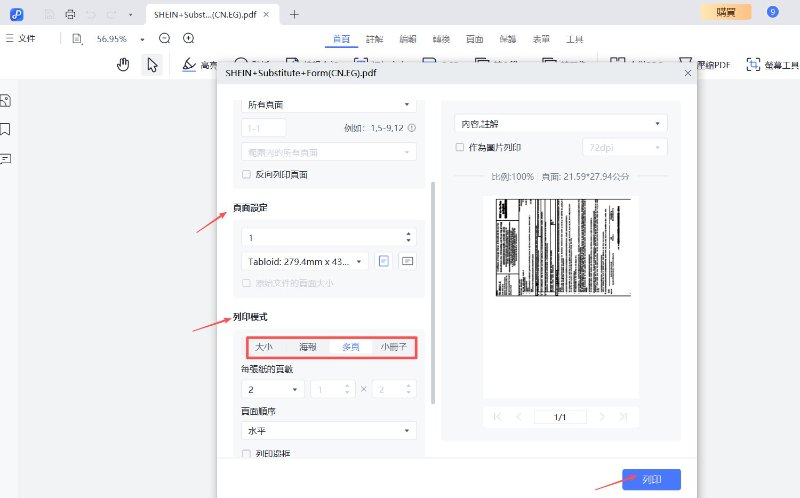Open the 72dpi resolution dropdown
Viewport: 800px width, 498px height.
click(x=624, y=147)
